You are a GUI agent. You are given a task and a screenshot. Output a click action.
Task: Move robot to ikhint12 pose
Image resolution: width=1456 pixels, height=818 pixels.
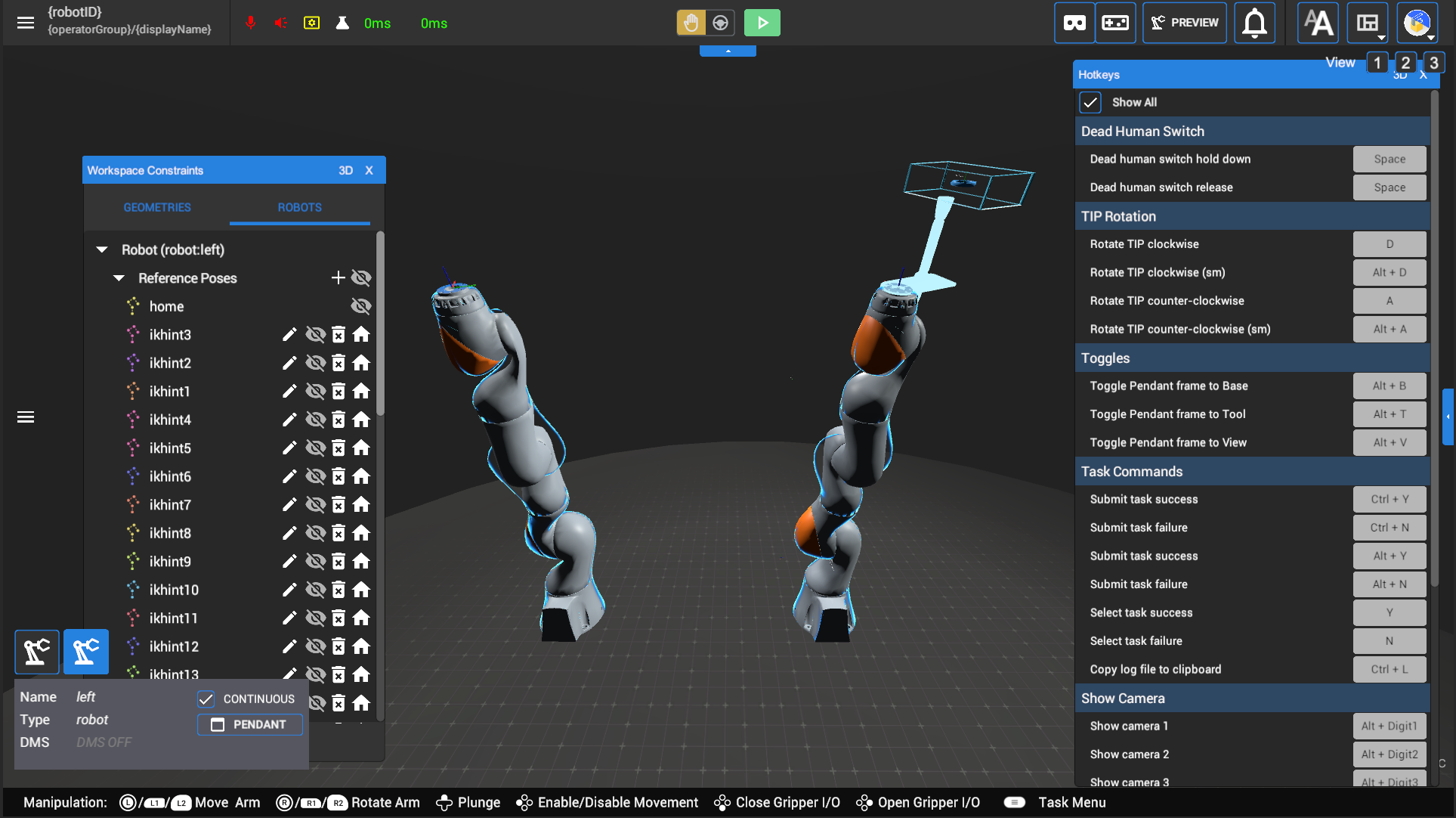pyautogui.click(x=361, y=646)
